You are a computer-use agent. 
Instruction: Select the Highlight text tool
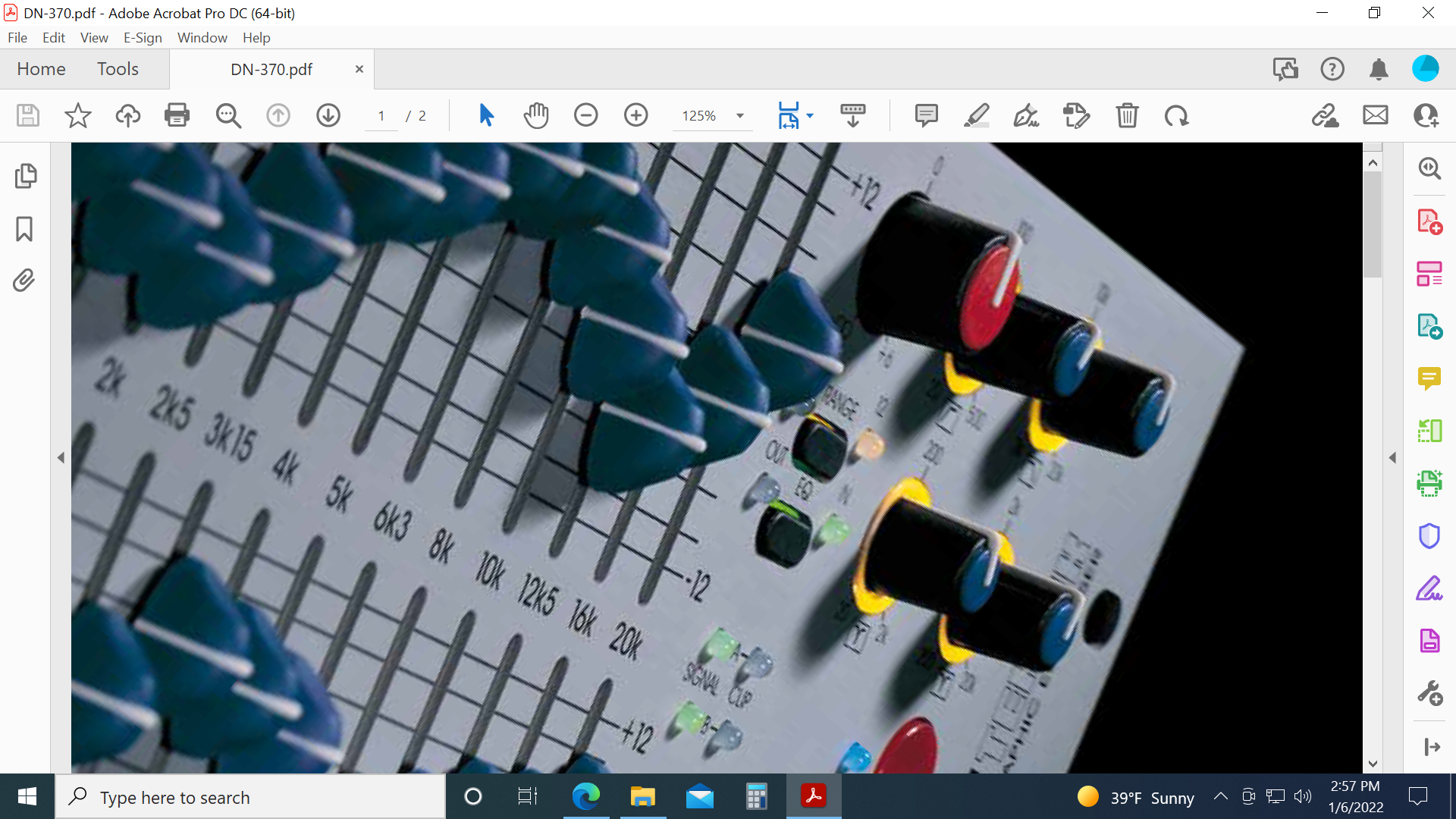(x=977, y=115)
